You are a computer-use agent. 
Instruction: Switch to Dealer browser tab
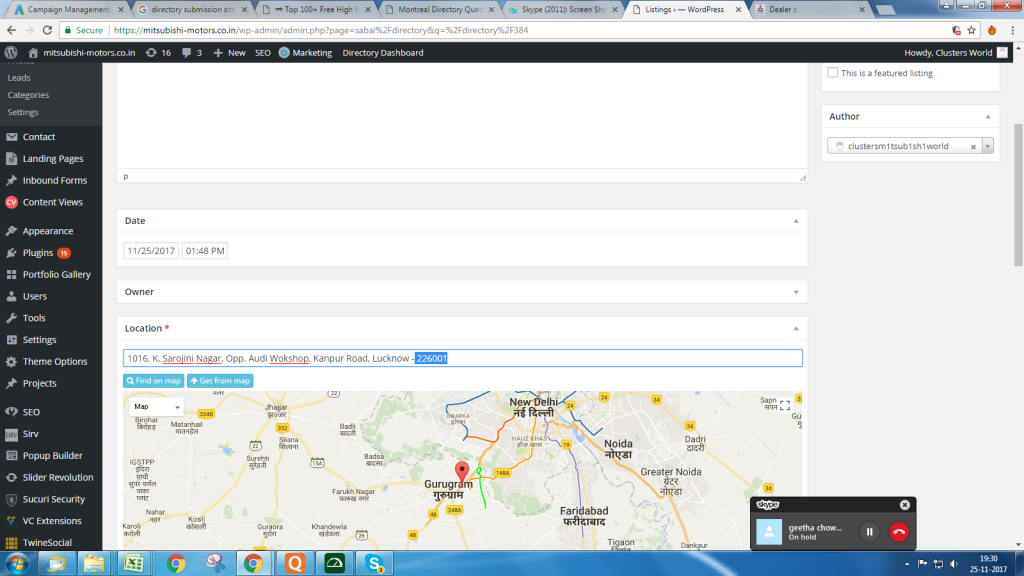[810, 10]
